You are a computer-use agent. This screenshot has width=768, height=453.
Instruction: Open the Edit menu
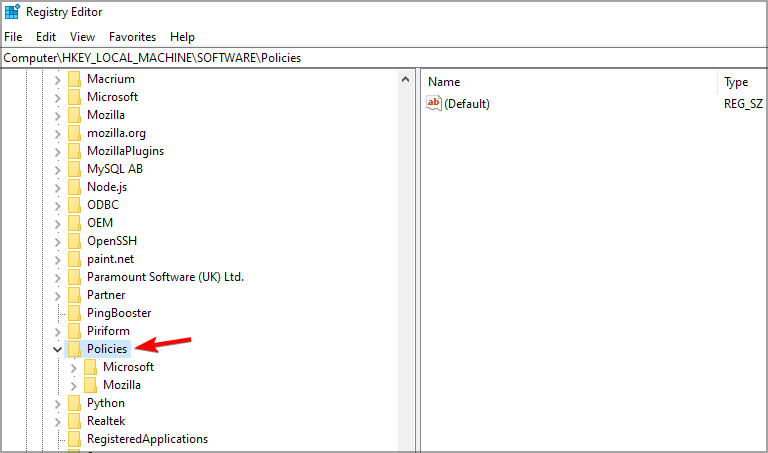[x=46, y=37]
